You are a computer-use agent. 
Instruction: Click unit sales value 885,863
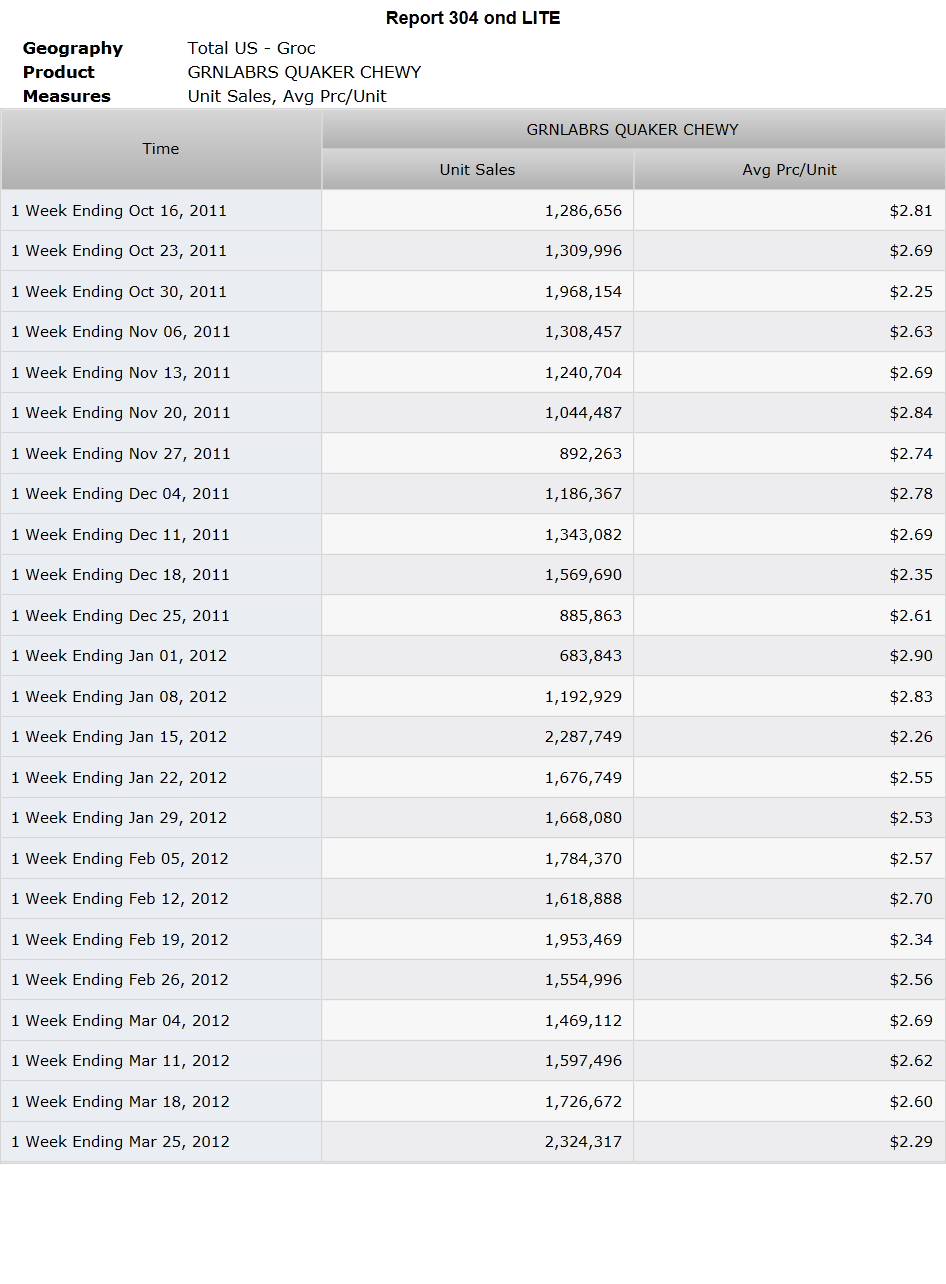tap(590, 616)
